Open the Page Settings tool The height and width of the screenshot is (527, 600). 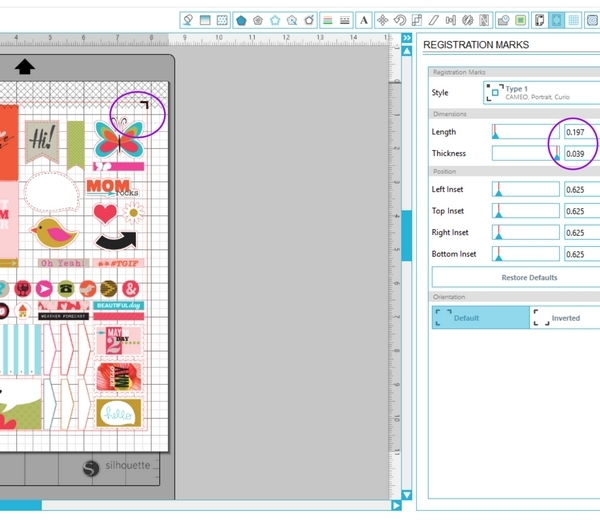540,20
